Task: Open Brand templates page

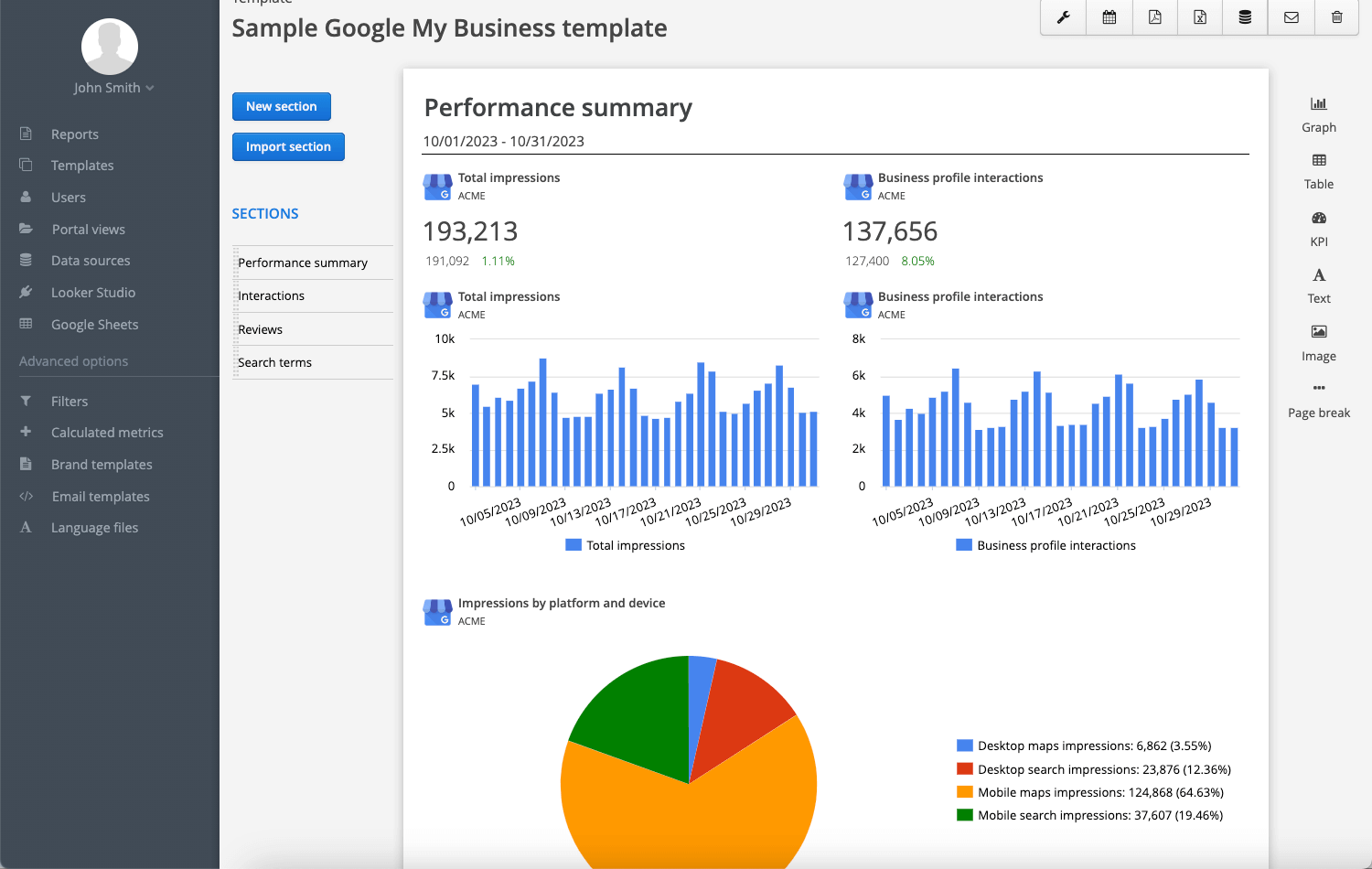Action: [102, 465]
